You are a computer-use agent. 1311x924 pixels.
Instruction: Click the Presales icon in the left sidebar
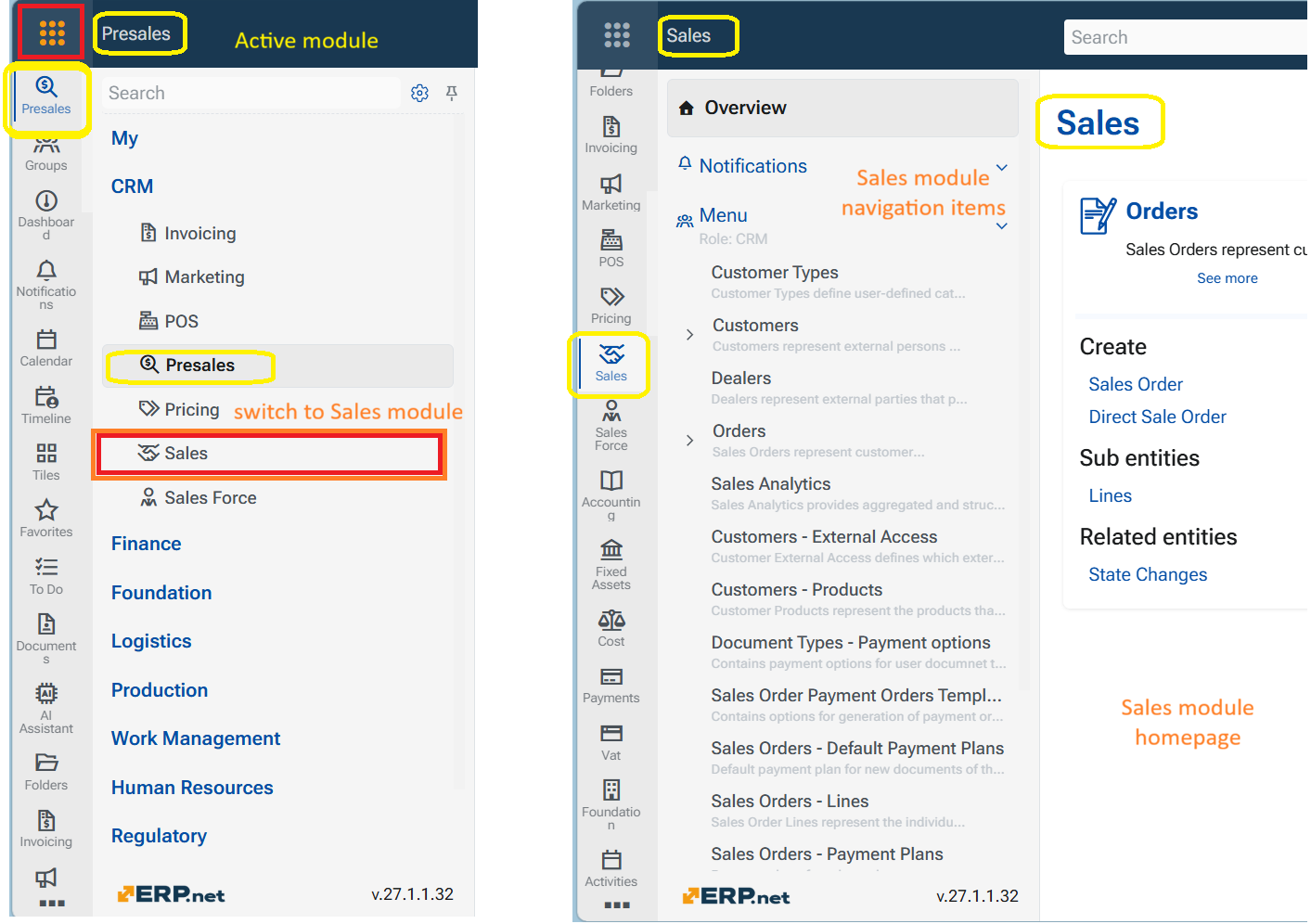coord(46,96)
